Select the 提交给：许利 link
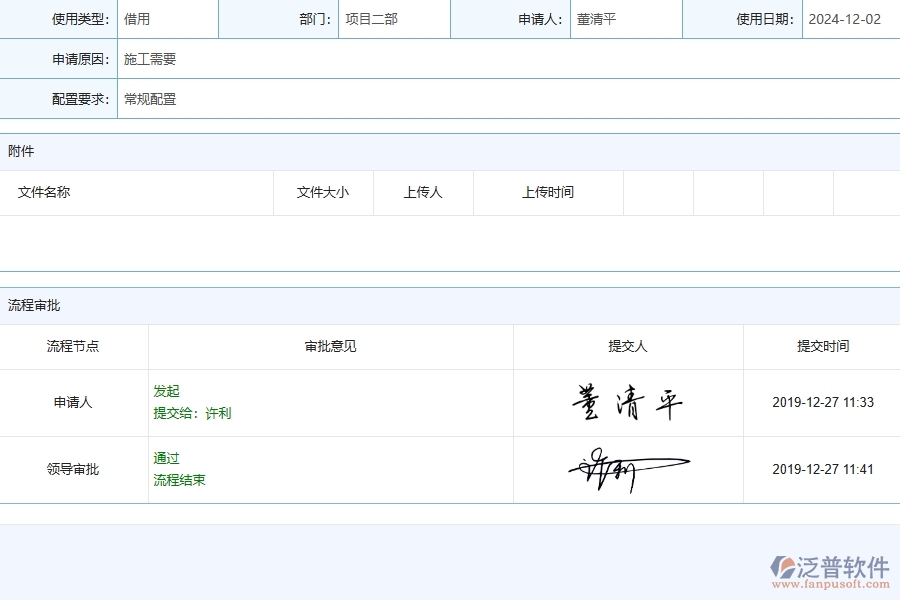Viewport: 900px width, 600px height. (195, 413)
